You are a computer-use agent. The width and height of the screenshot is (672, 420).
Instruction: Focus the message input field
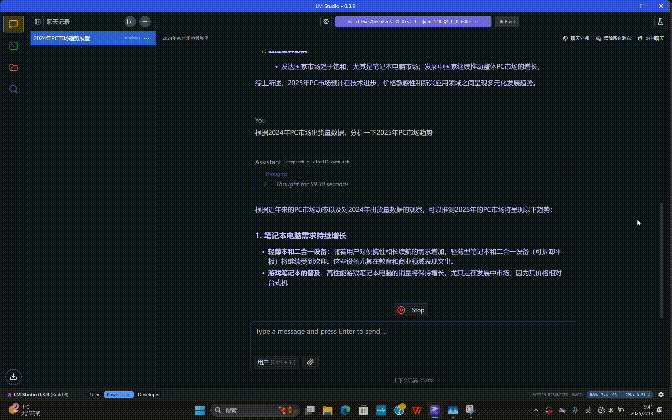[x=412, y=332]
